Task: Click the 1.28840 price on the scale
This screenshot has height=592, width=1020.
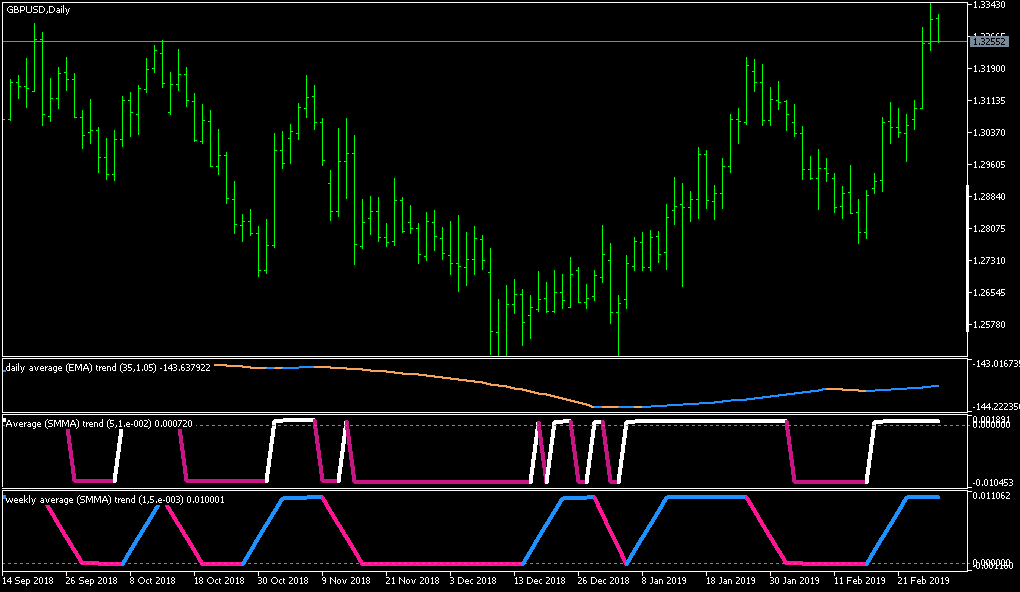Action: 987,197
